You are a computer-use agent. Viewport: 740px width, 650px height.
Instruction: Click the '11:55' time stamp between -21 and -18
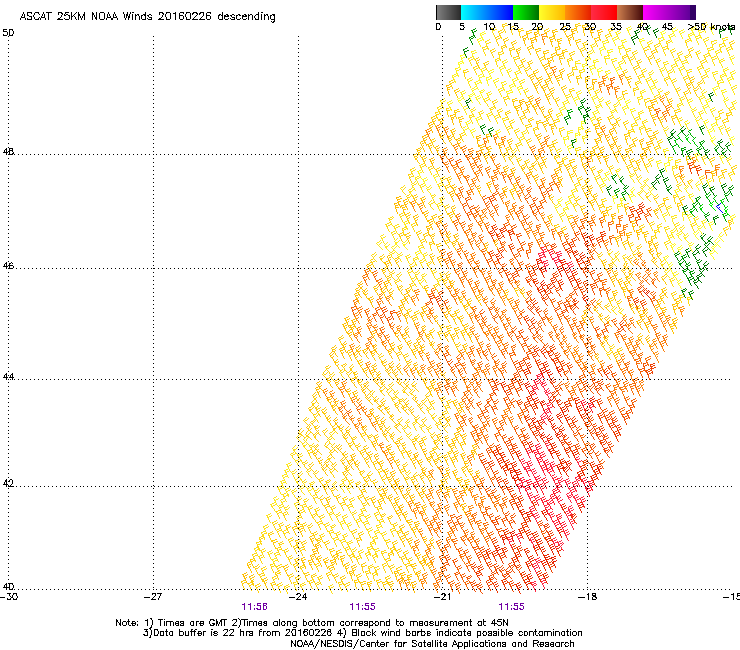(512, 607)
